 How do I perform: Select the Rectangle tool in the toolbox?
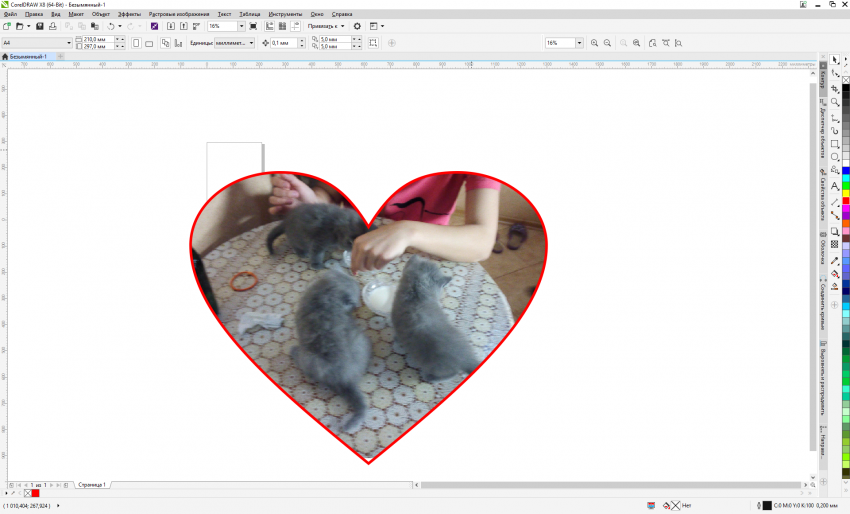(x=835, y=144)
